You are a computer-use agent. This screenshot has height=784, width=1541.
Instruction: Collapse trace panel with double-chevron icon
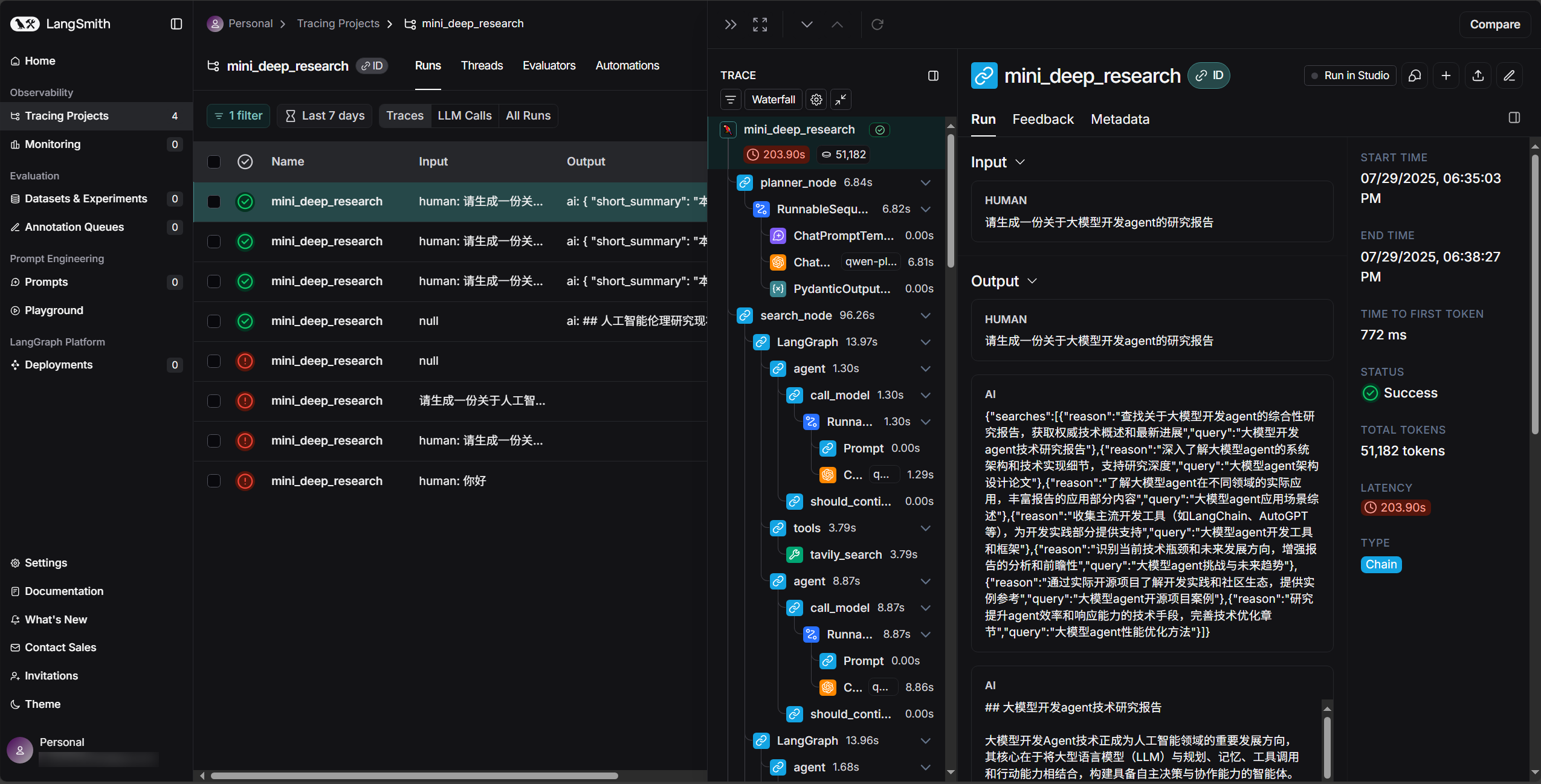[x=731, y=25]
